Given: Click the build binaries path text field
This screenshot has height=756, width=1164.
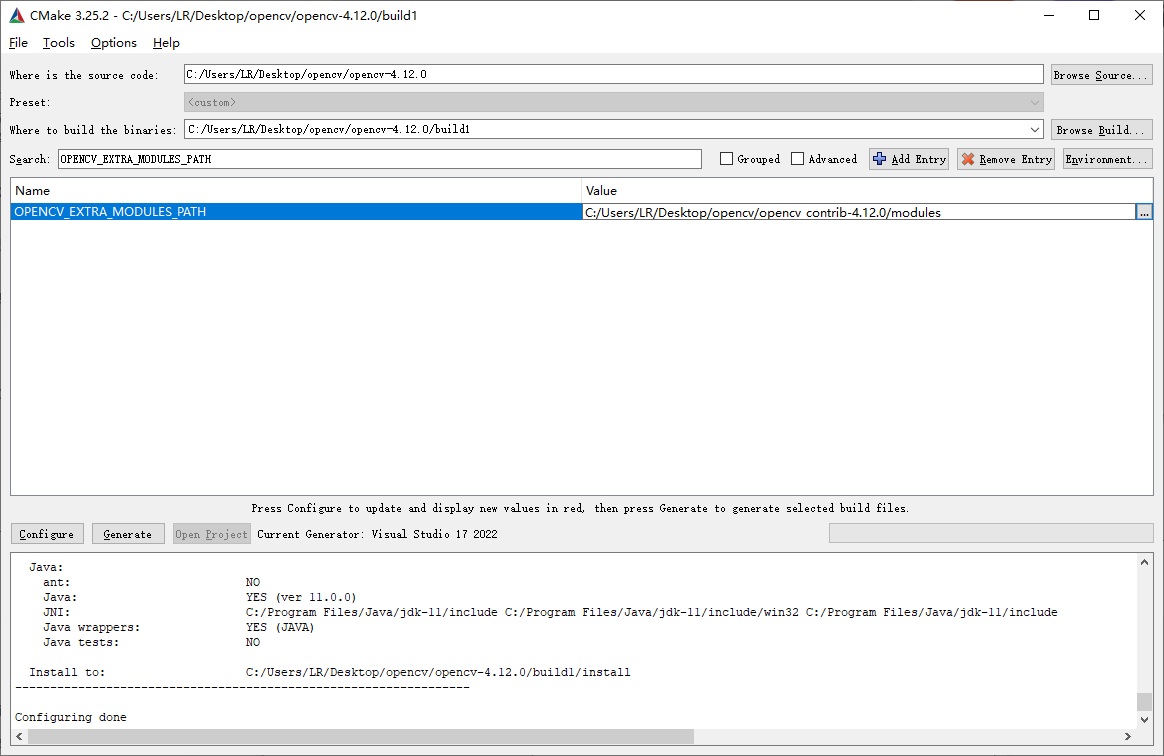Looking at the screenshot, I should (x=605, y=129).
